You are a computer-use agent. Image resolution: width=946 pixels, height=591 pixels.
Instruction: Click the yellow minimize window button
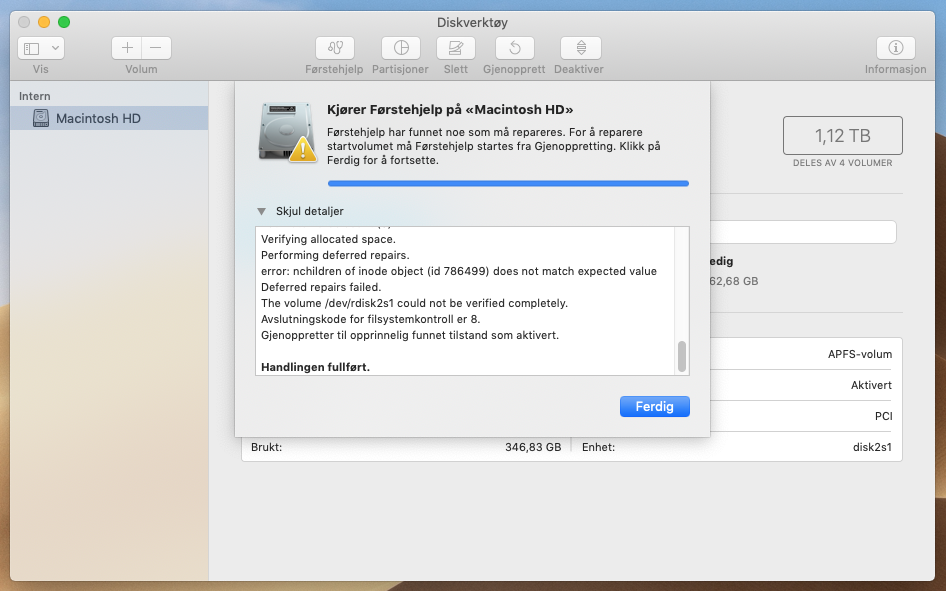point(44,22)
